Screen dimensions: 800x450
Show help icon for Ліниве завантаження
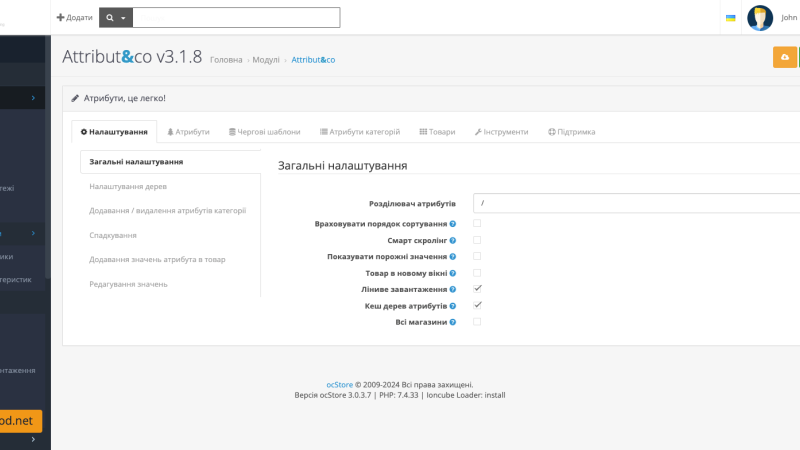[x=453, y=289]
